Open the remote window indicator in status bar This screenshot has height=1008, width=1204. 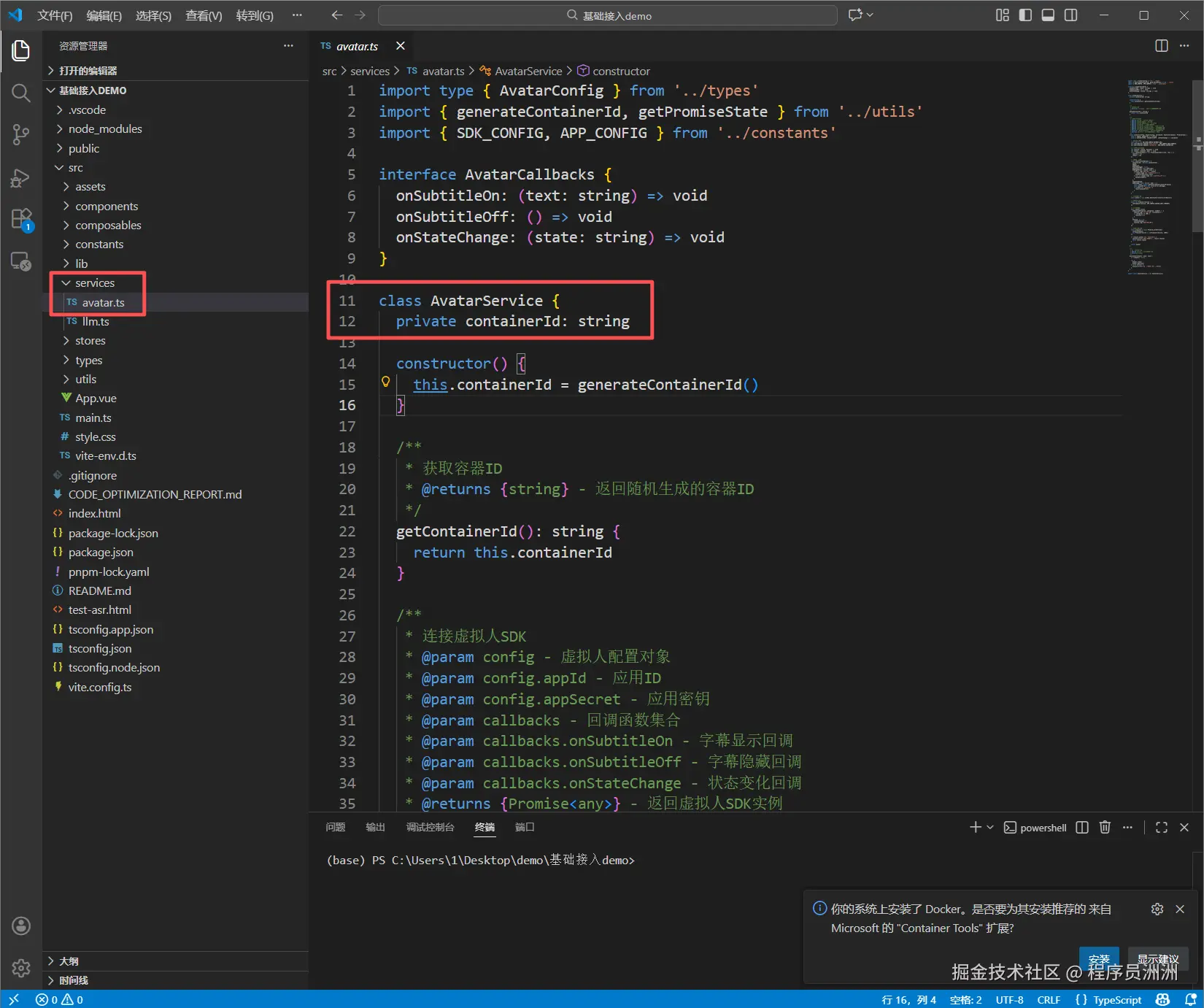[14, 999]
